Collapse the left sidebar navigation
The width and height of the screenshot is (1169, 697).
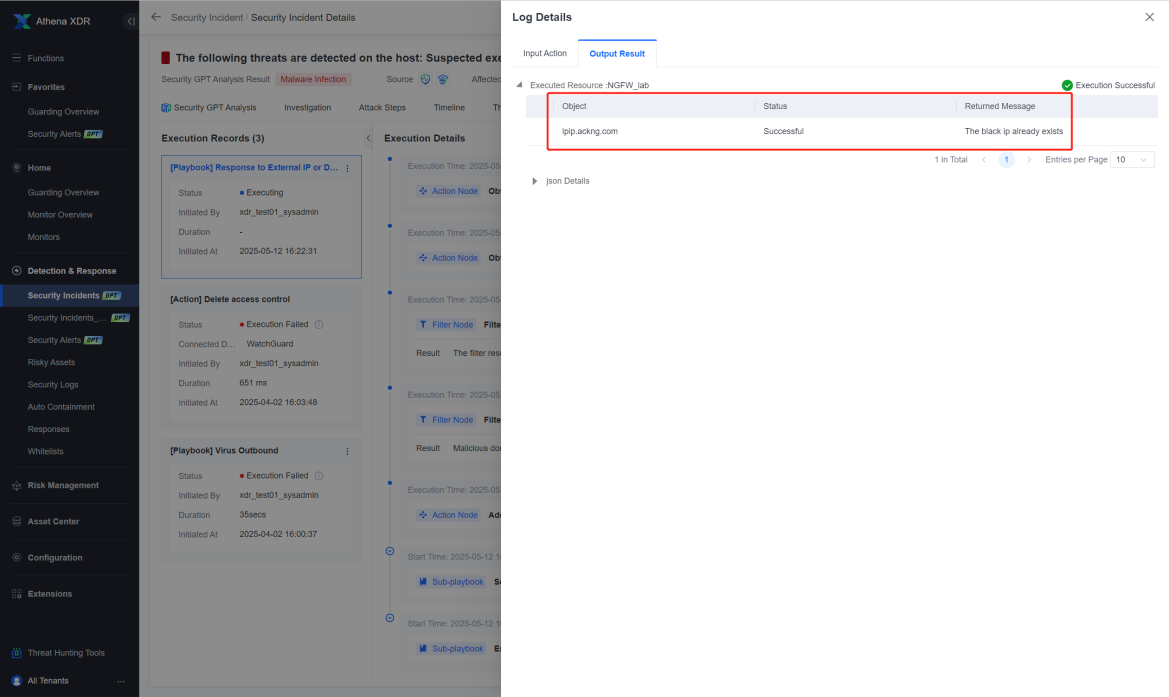[130, 21]
